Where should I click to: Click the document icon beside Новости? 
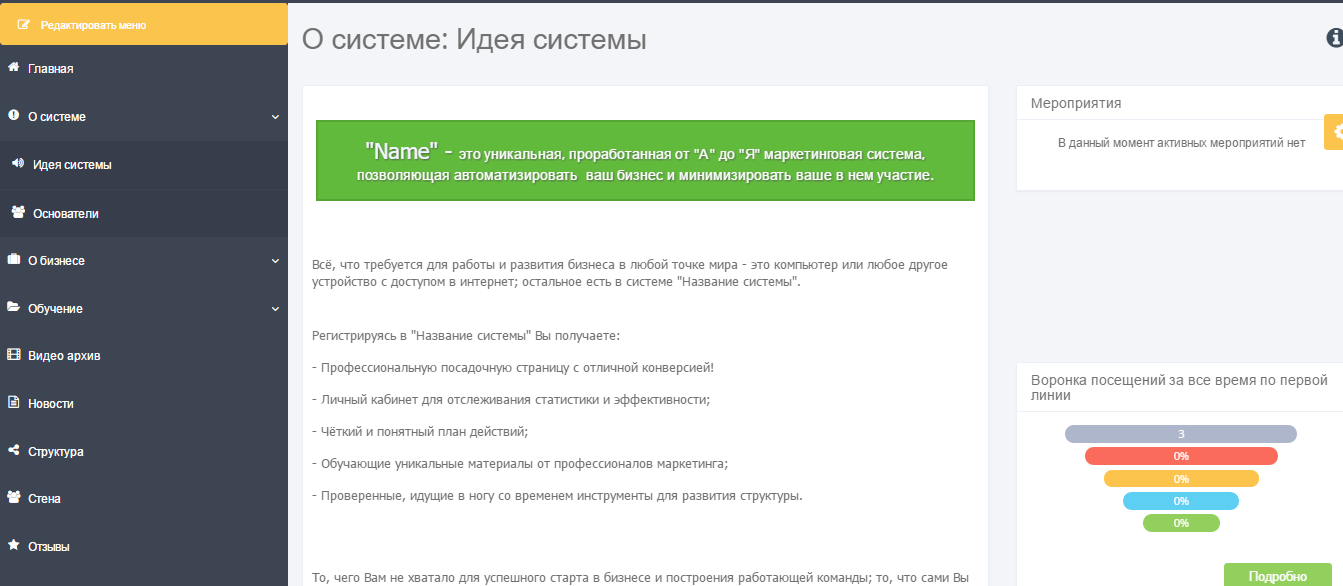tap(14, 403)
